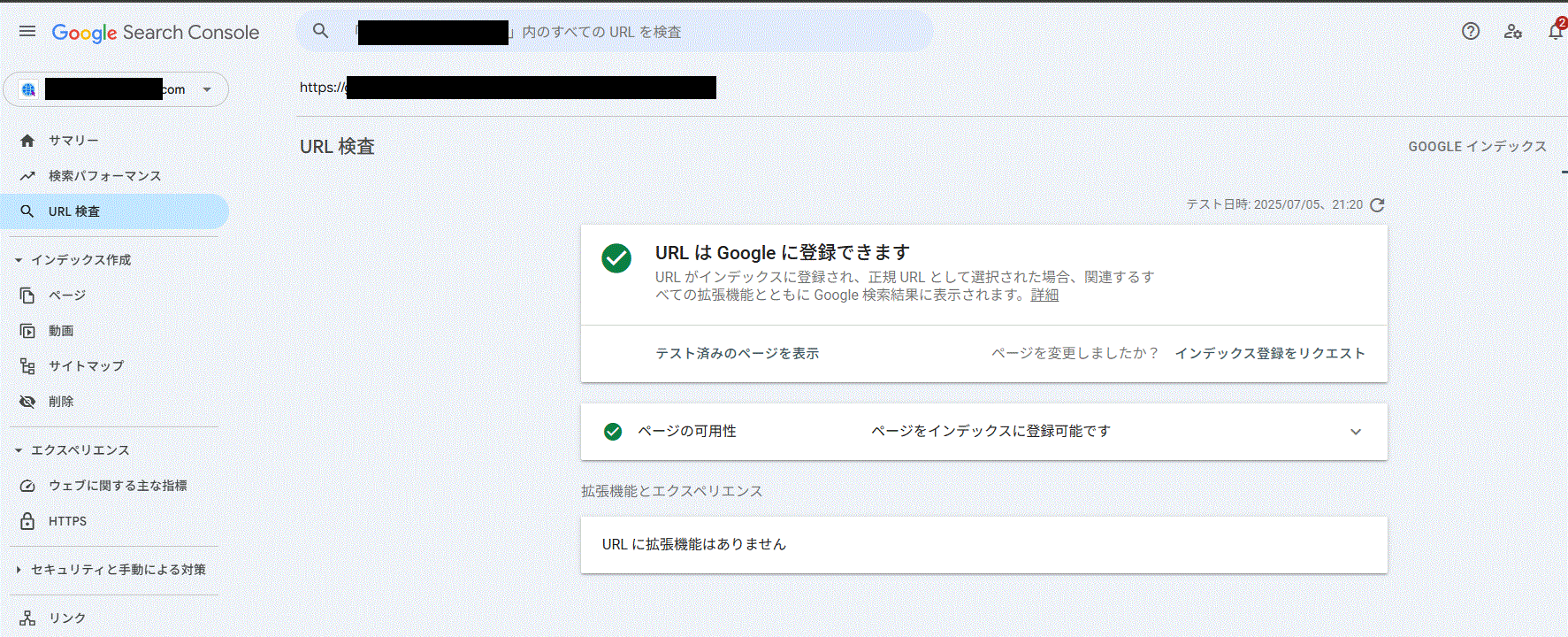Collapse the エクスペリエンス section
Screen dimensions: 1568x637
[x=19, y=450]
